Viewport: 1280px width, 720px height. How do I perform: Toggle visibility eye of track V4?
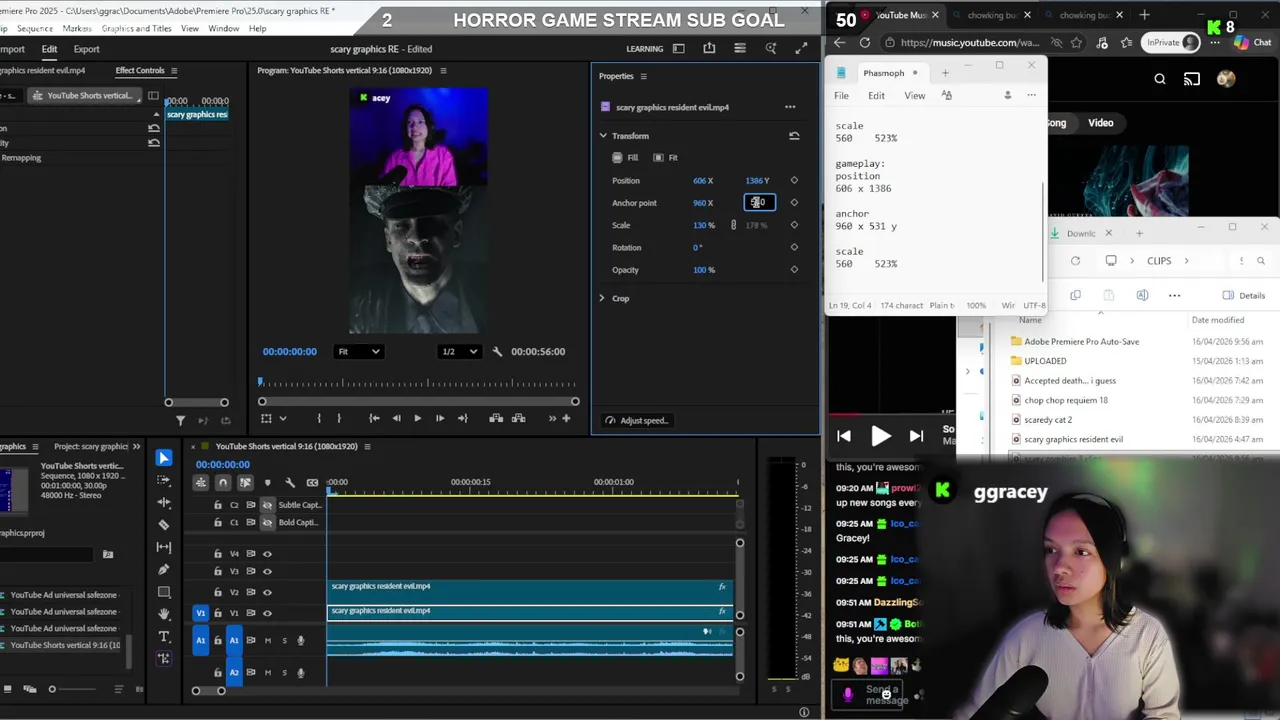[x=267, y=553]
